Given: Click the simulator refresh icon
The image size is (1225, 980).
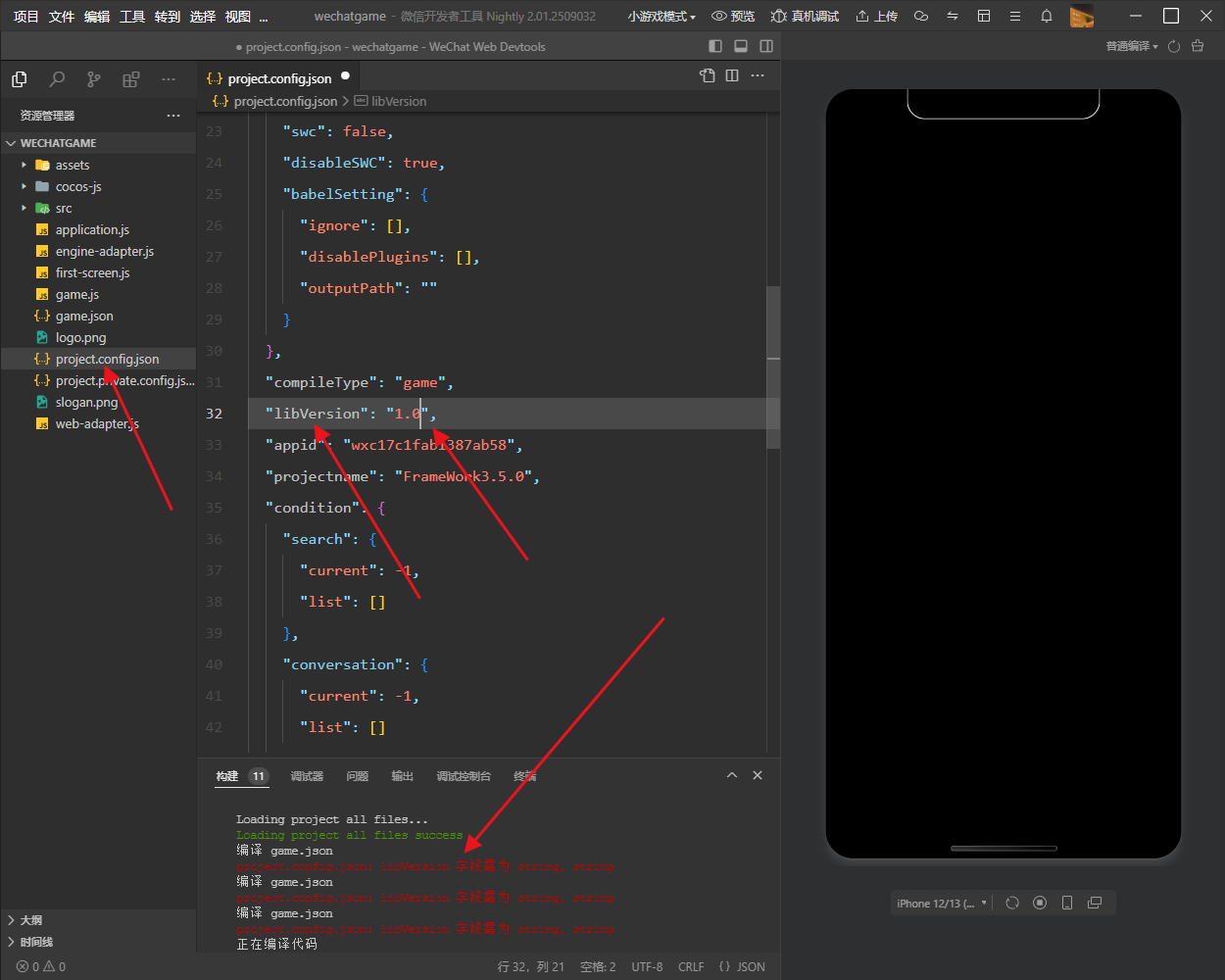Looking at the screenshot, I should point(1012,903).
